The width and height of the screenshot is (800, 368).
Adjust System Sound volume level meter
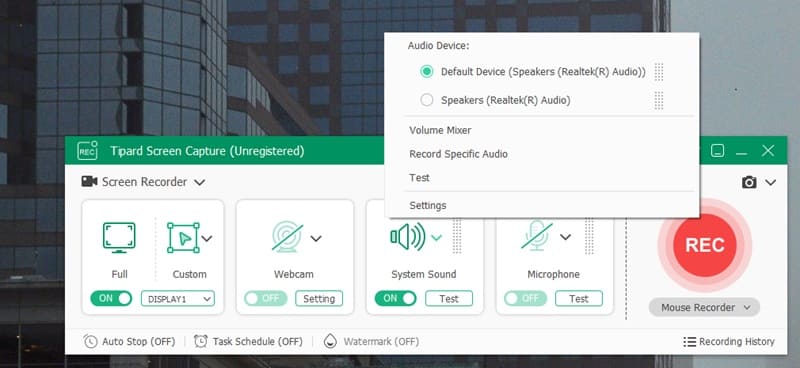coord(457,235)
